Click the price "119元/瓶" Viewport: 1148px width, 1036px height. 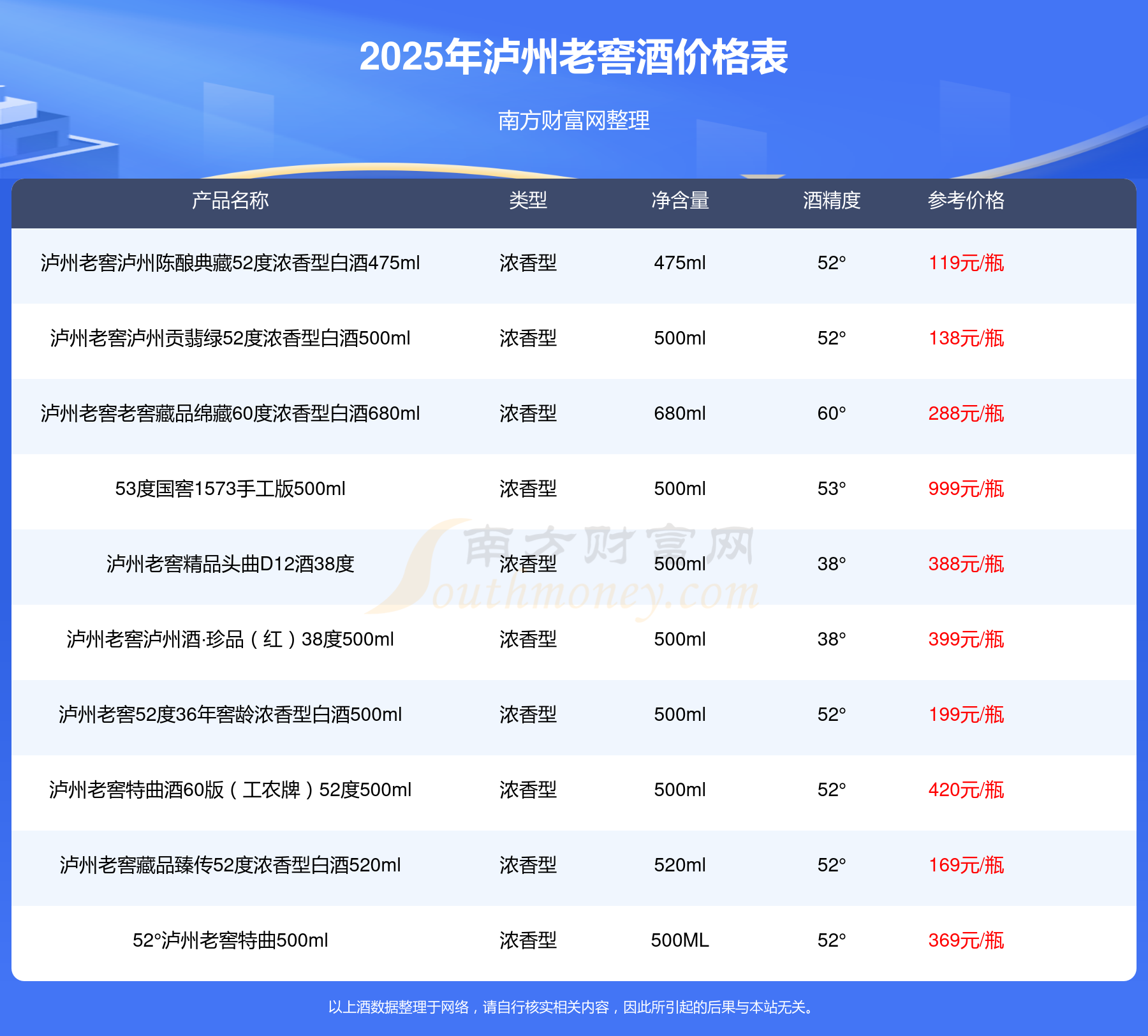pyautogui.click(x=966, y=263)
